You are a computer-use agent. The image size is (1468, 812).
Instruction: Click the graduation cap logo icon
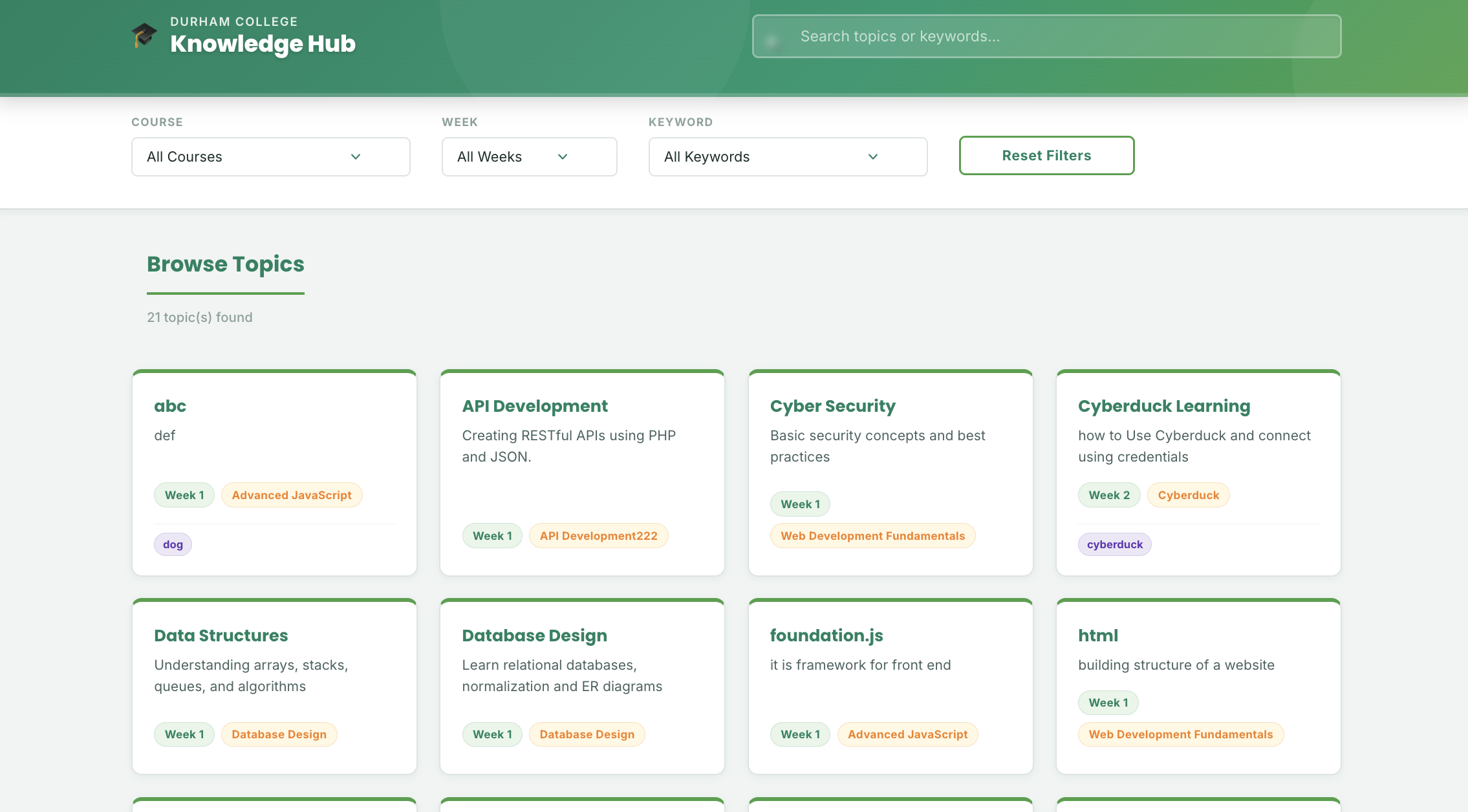coord(144,35)
